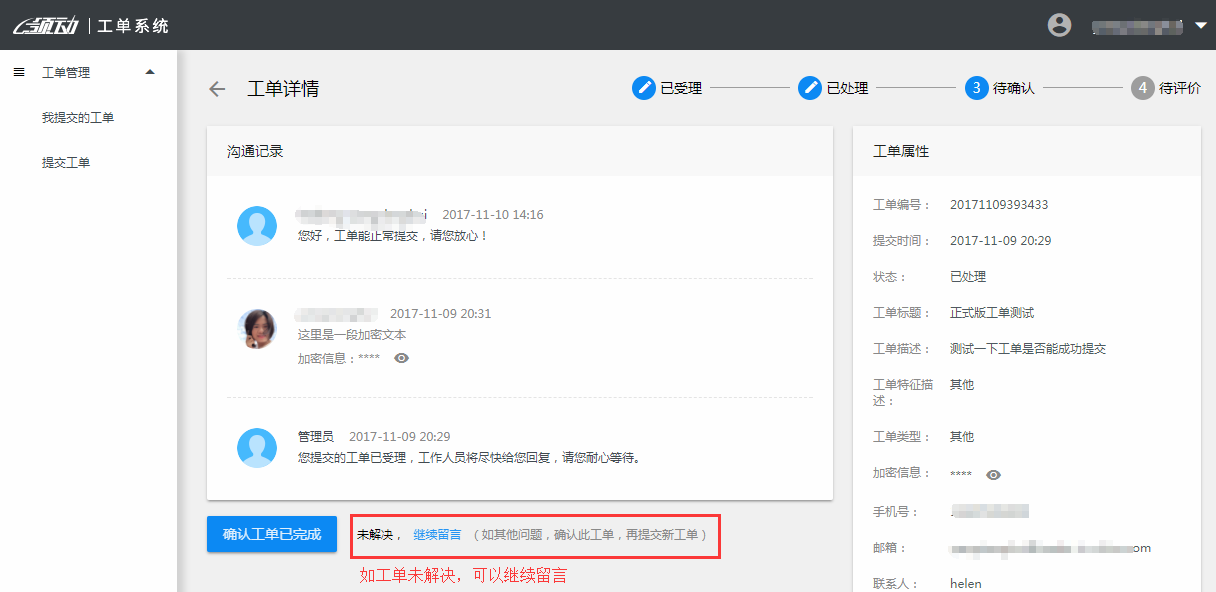The height and width of the screenshot is (592, 1216).
Task: Go to 提交工单 menu item
Action: tap(66, 162)
